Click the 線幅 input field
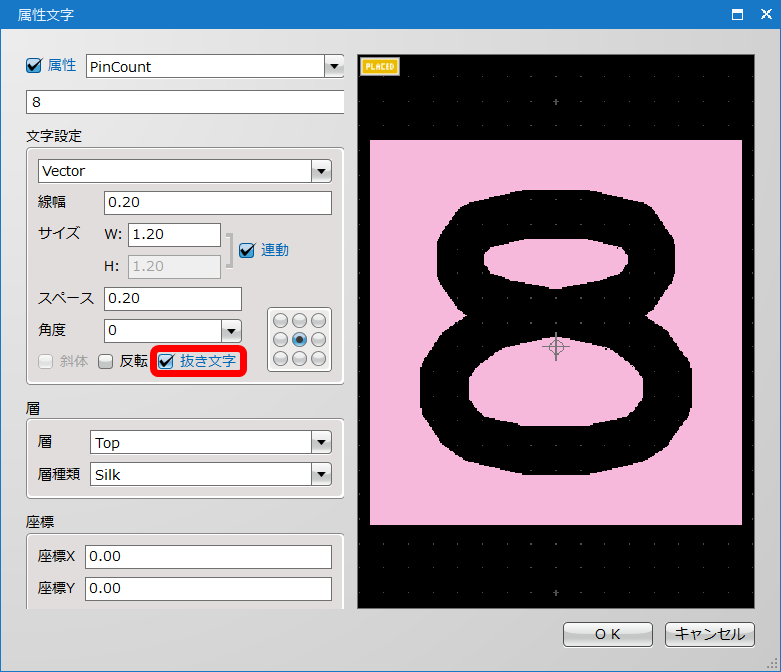This screenshot has width=781, height=672. (217, 203)
